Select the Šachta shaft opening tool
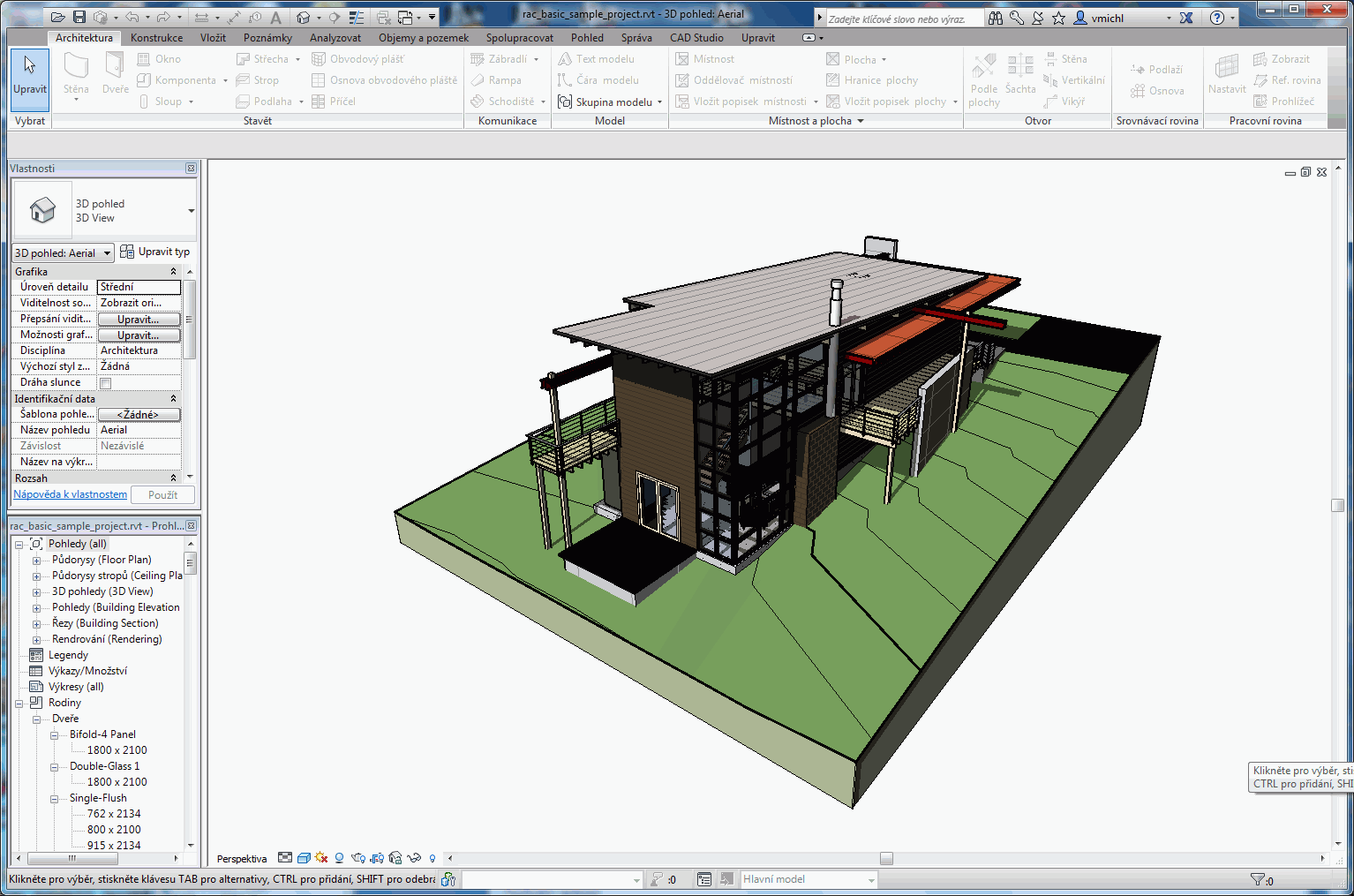This screenshot has width=1354, height=896. pos(1020,73)
